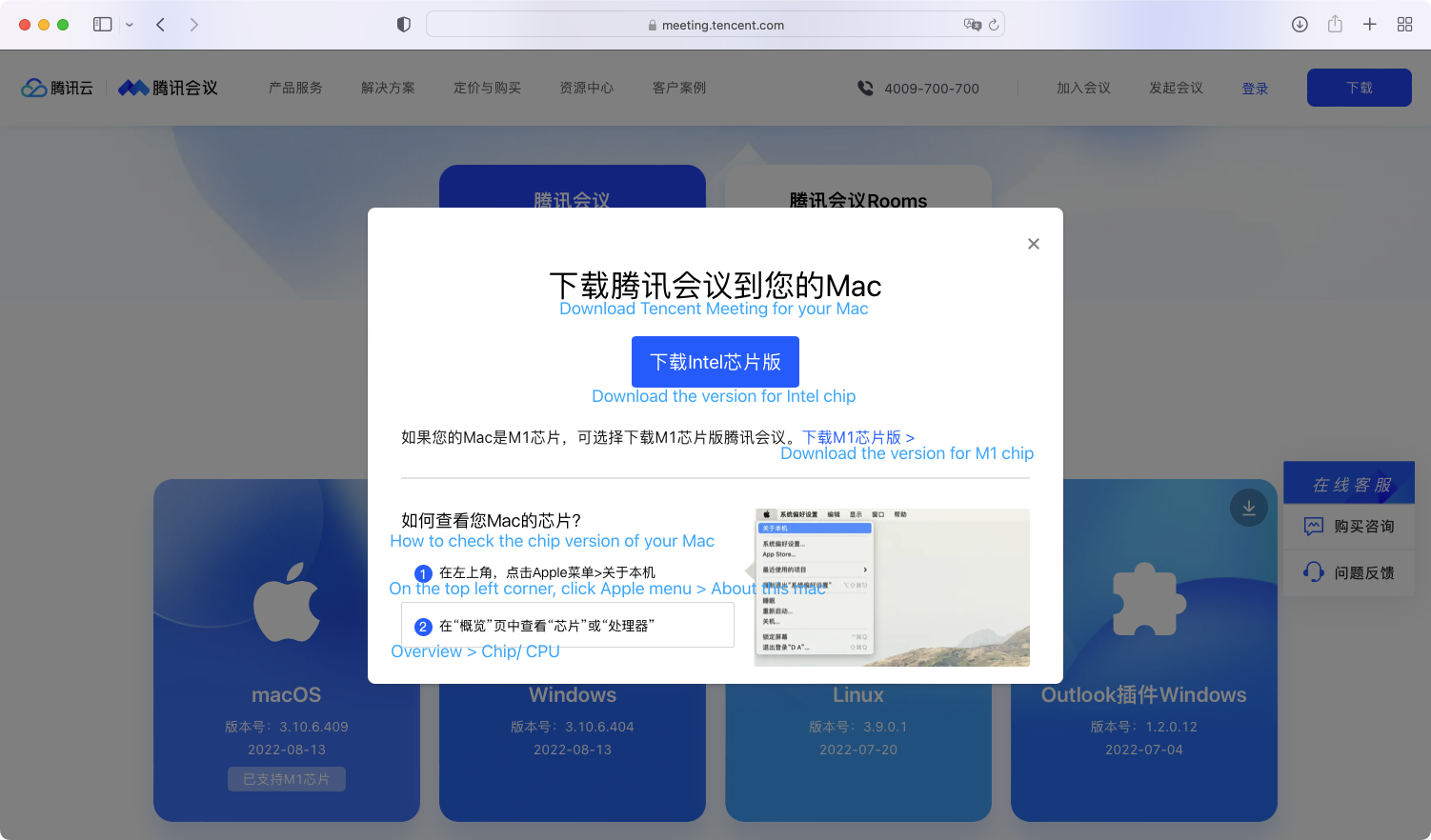Switch to the 腾讯会议 tab
This screenshot has height=840, width=1431.
click(x=573, y=188)
